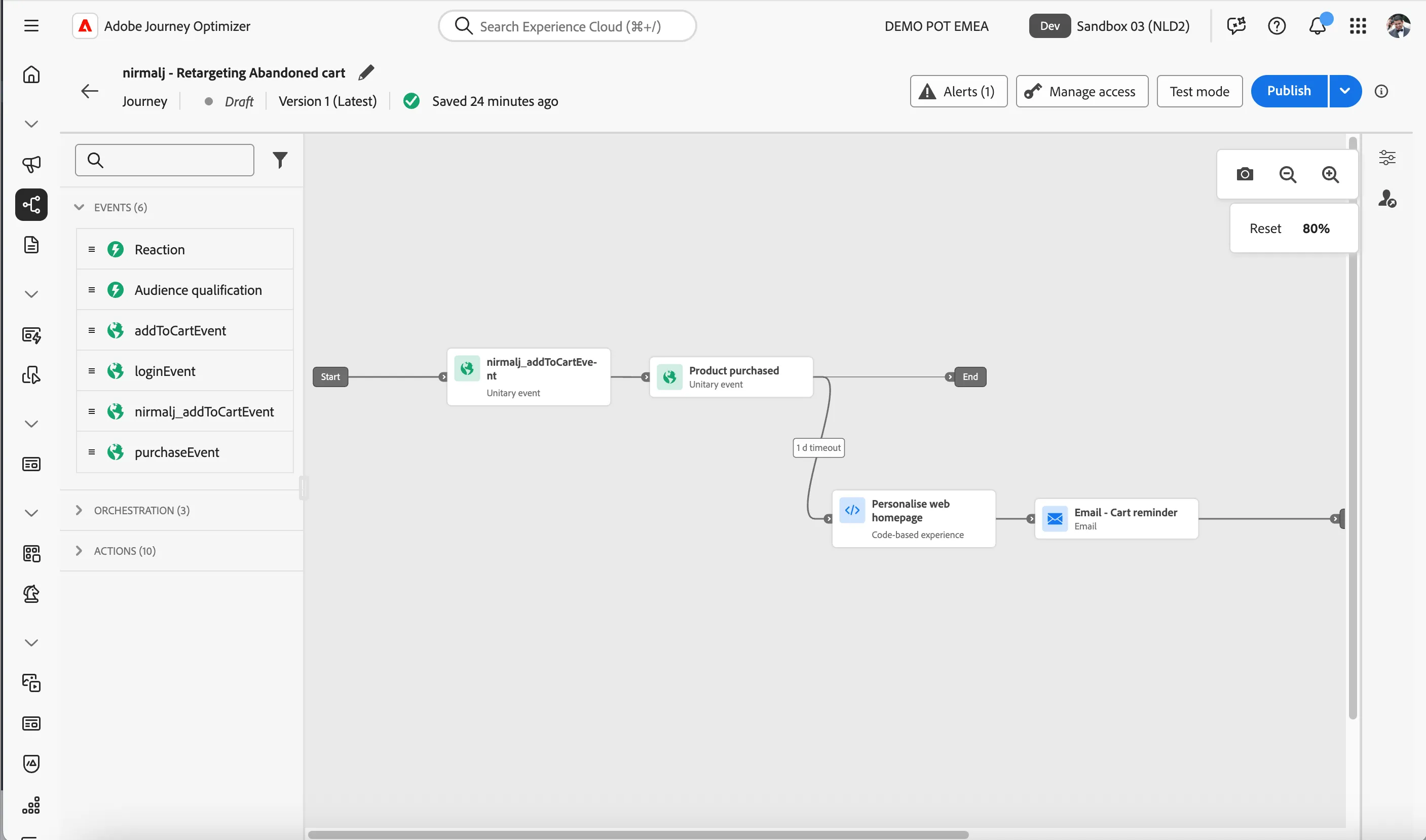Viewport: 1426px width, 840px height.
Task: Click the Search Experience Cloud field
Action: point(567,26)
